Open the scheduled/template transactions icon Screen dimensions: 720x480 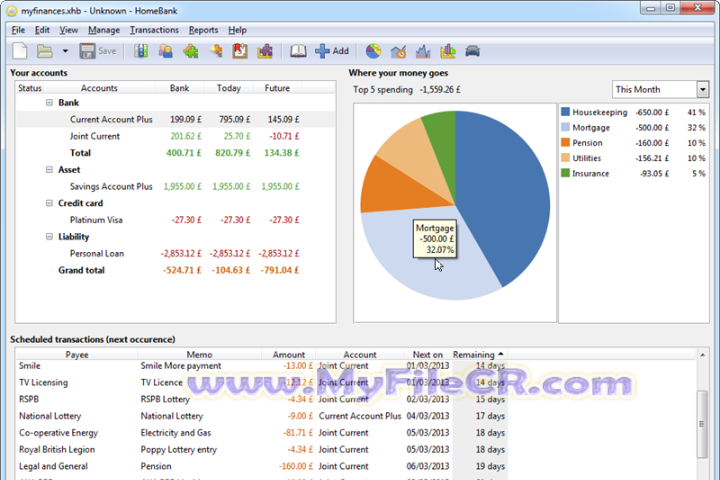click(240, 51)
